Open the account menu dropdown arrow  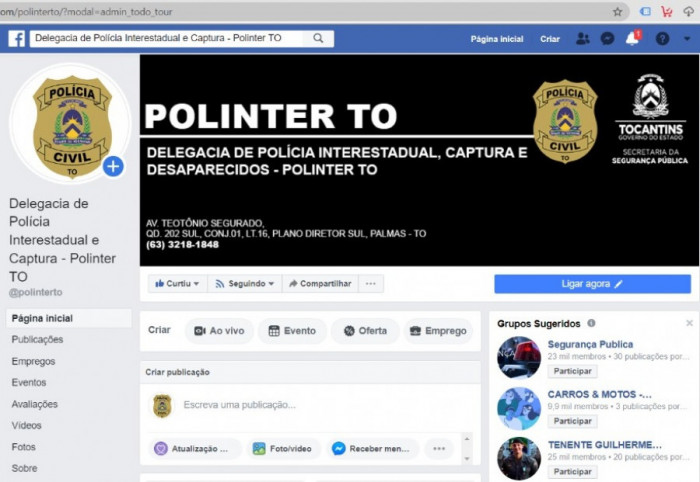pyautogui.click(x=687, y=39)
